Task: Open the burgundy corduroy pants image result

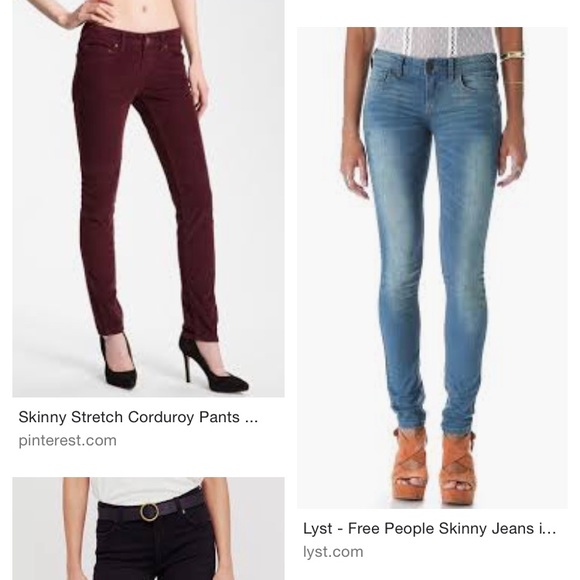Action: pyautogui.click(x=148, y=198)
